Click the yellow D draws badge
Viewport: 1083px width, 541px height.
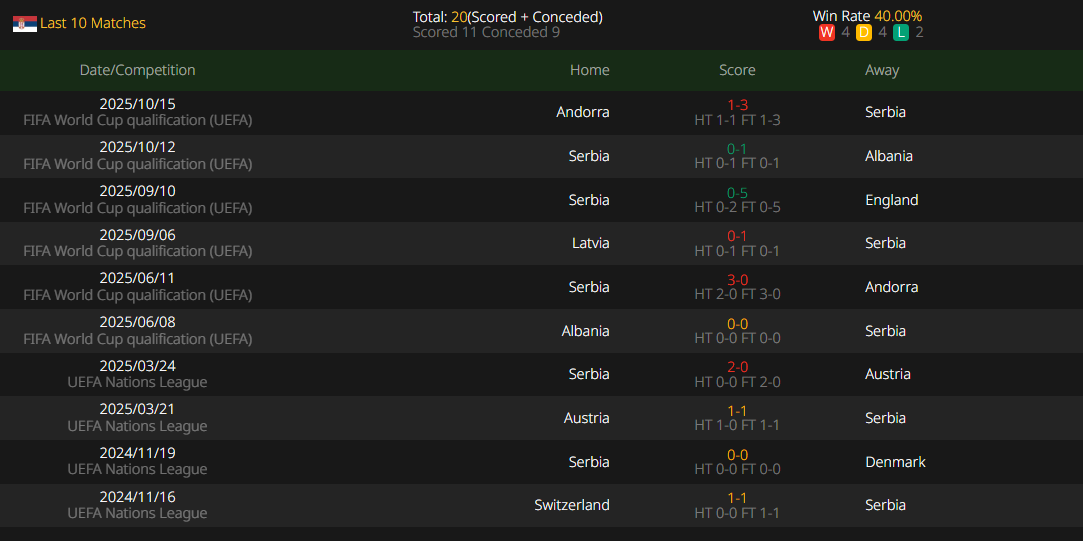[x=863, y=32]
